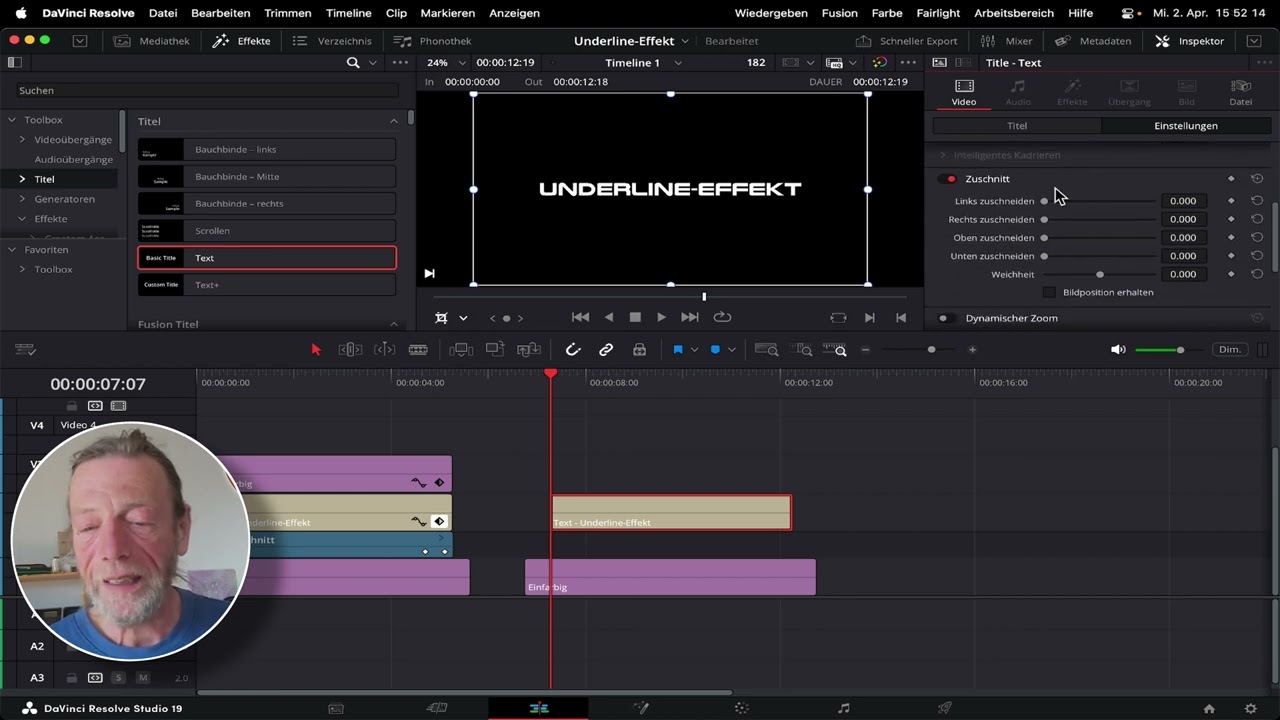The width and height of the screenshot is (1280, 720).
Task: Expand the Videoübergänge tree item
Action: tap(22, 139)
